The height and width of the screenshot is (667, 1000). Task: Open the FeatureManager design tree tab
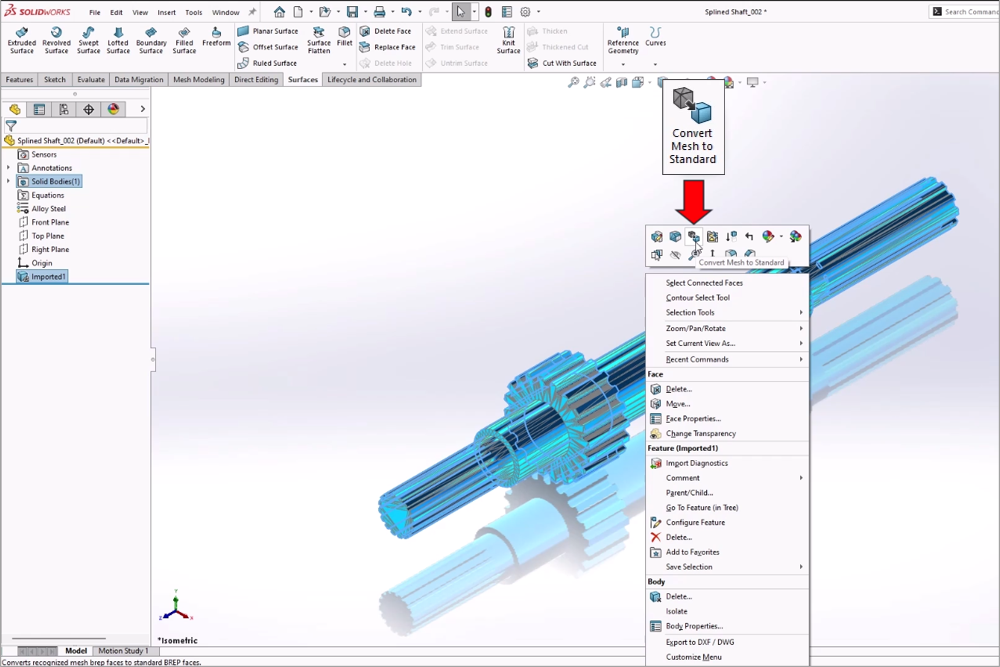(x=15, y=110)
